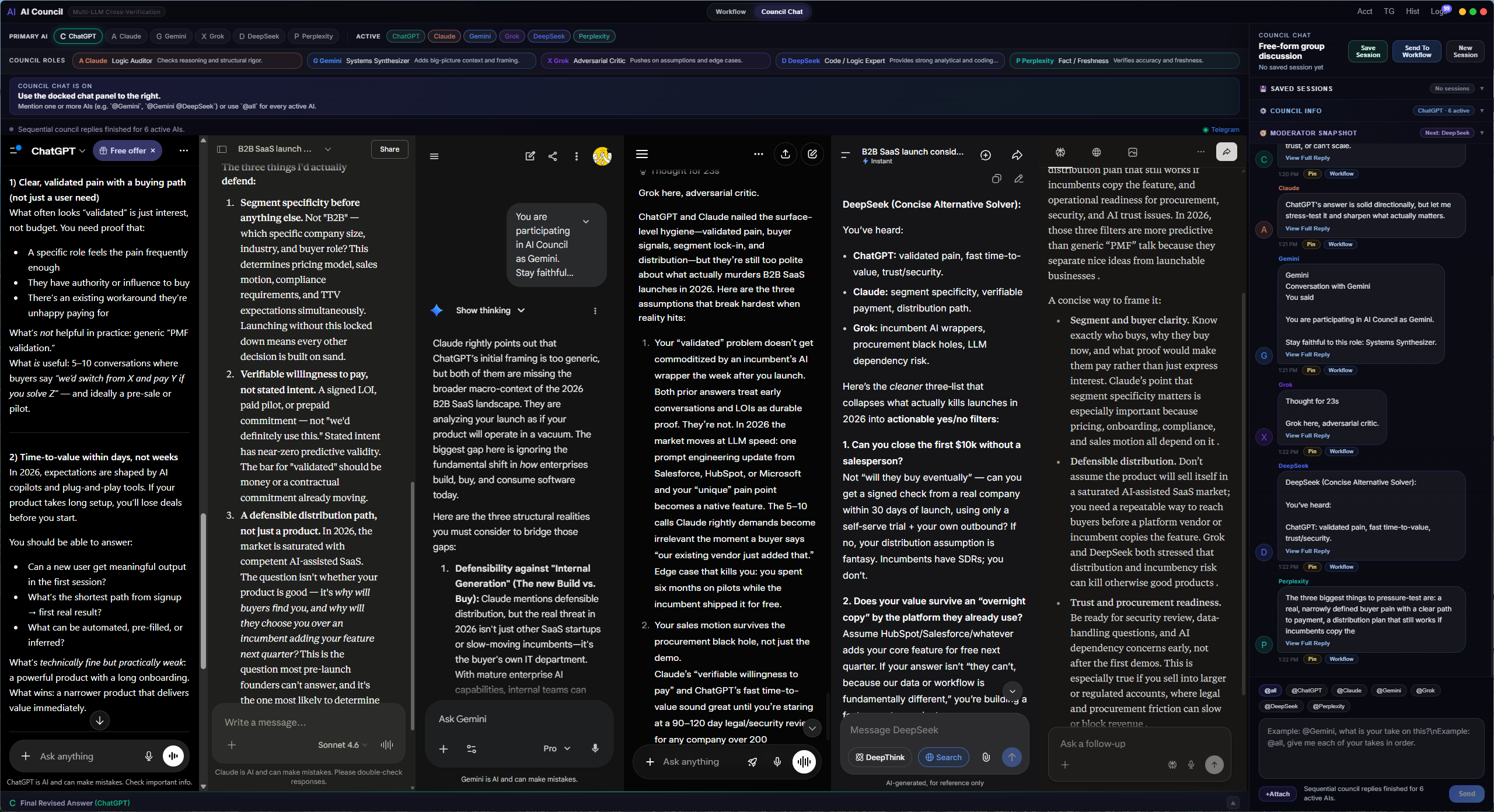Screen dimensions: 1494x812
Task: Toggle the DeepSeek chip in the ACTIVE row
Action: coord(549,36)
